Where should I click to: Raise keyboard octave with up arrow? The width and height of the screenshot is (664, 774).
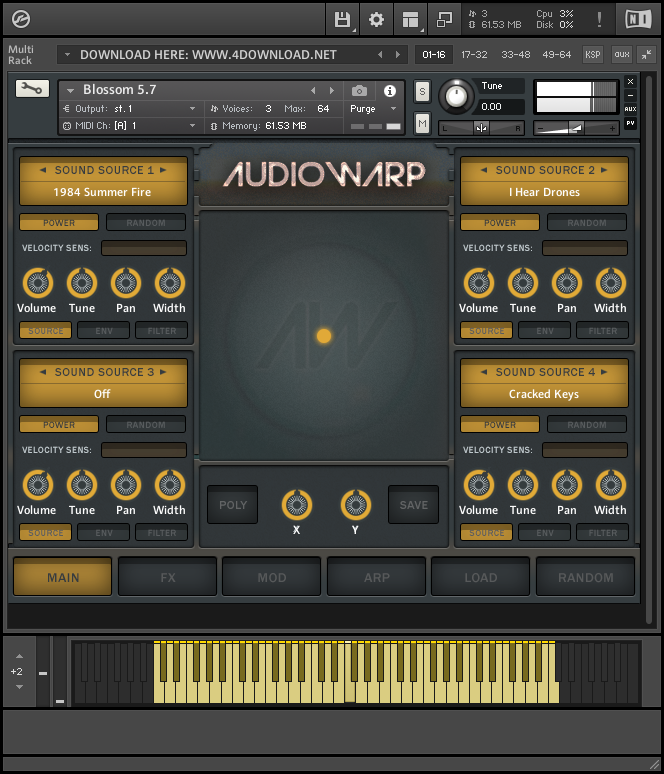point(19,656)
